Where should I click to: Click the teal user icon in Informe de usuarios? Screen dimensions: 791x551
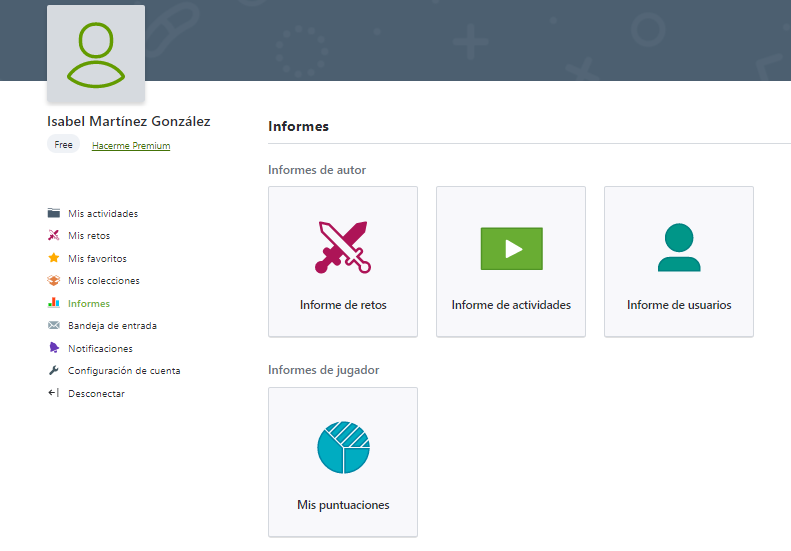(679, 248)
